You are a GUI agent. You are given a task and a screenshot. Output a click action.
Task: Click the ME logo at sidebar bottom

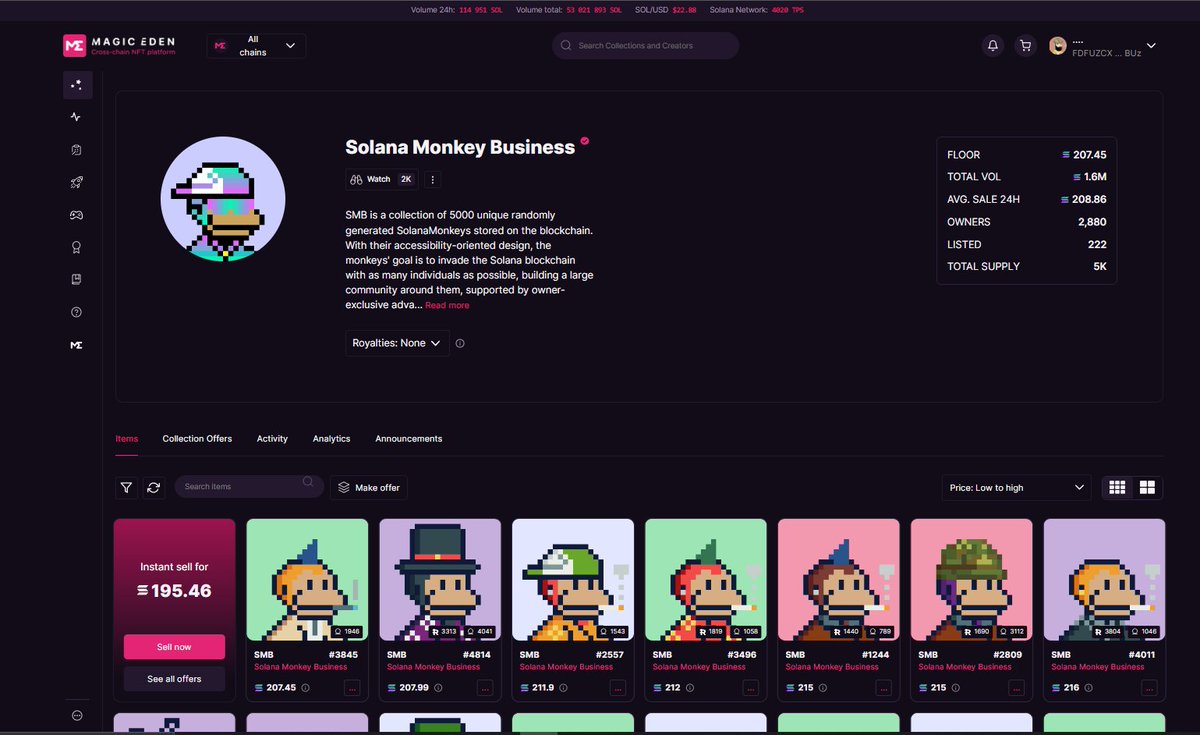pyautogui.click(x=77, y=345)
